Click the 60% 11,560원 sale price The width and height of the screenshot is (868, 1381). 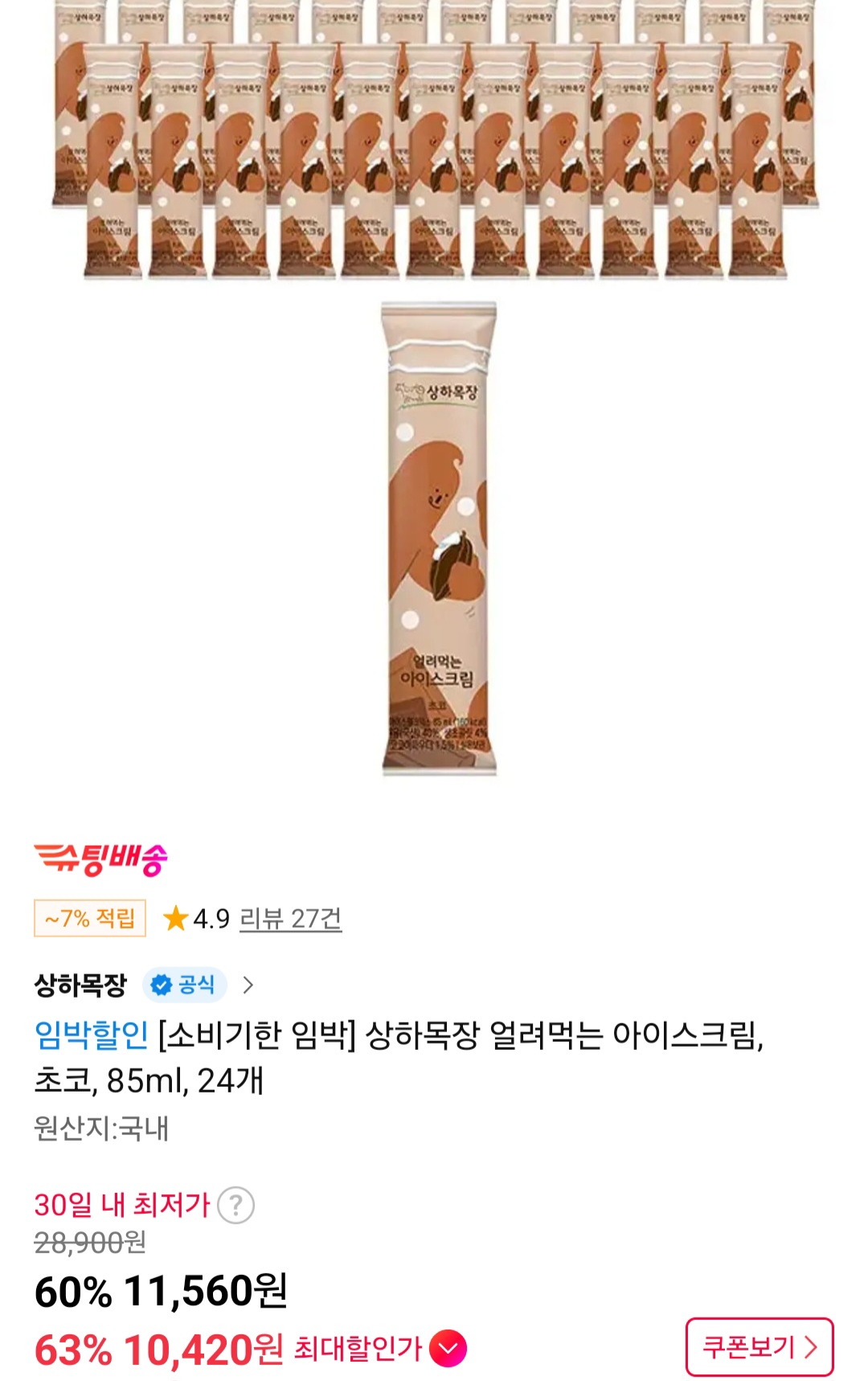(x=161, y=1292)
